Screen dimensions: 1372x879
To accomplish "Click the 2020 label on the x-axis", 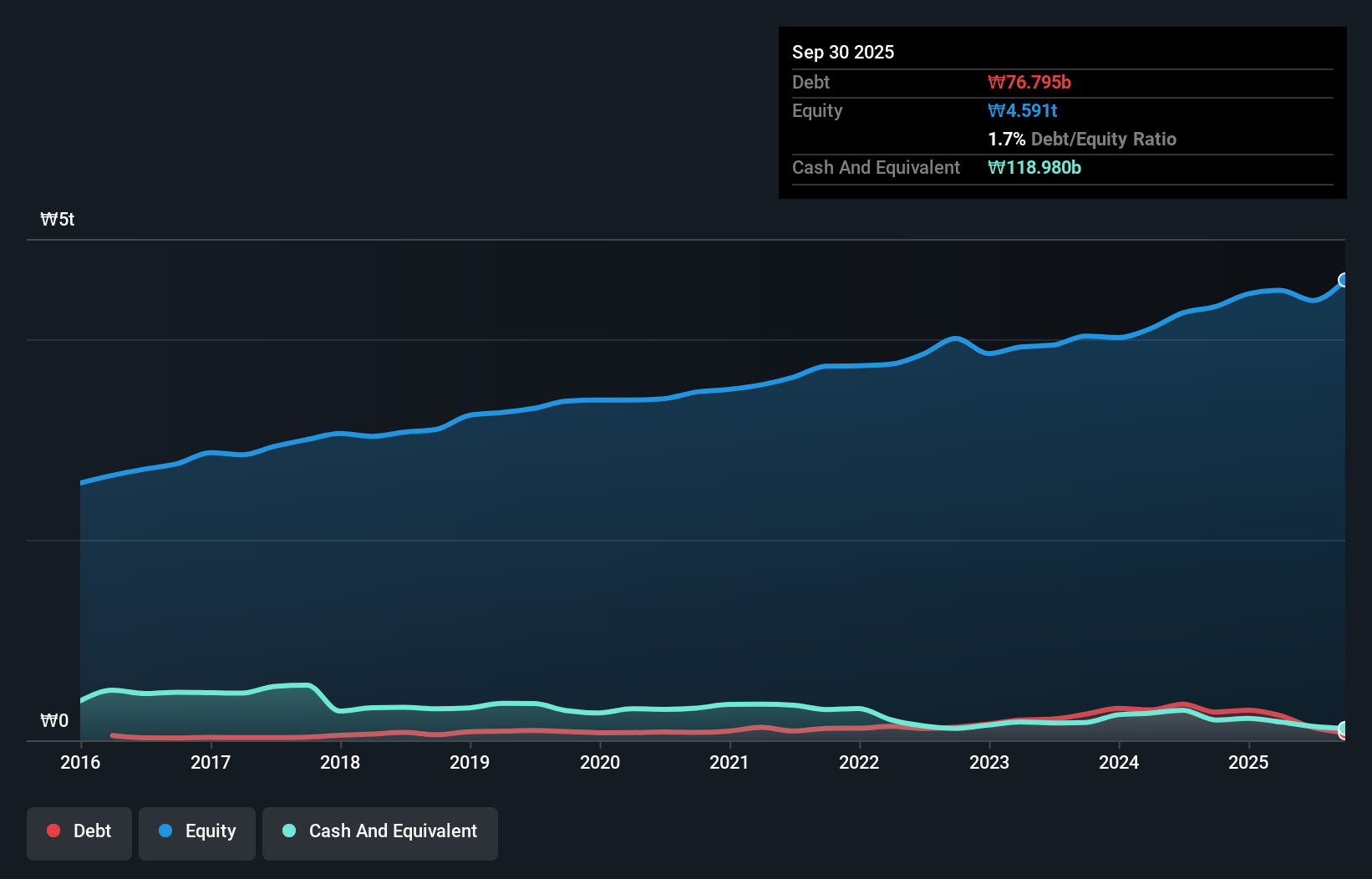I will pyautogui.click(x=601, y=762).
